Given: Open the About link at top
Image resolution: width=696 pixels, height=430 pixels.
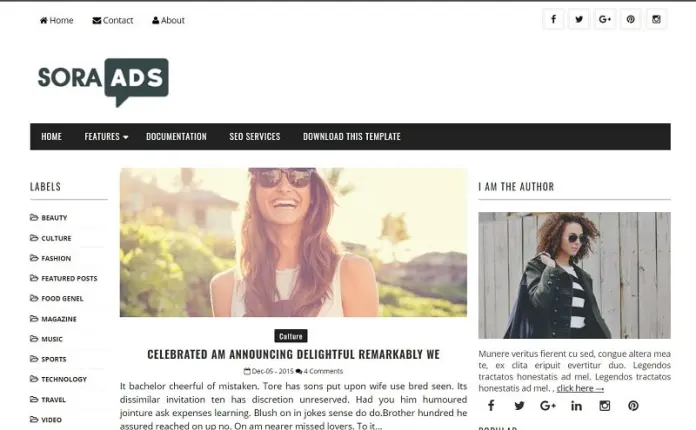Looking at the screenshot, I should point(168,20).
